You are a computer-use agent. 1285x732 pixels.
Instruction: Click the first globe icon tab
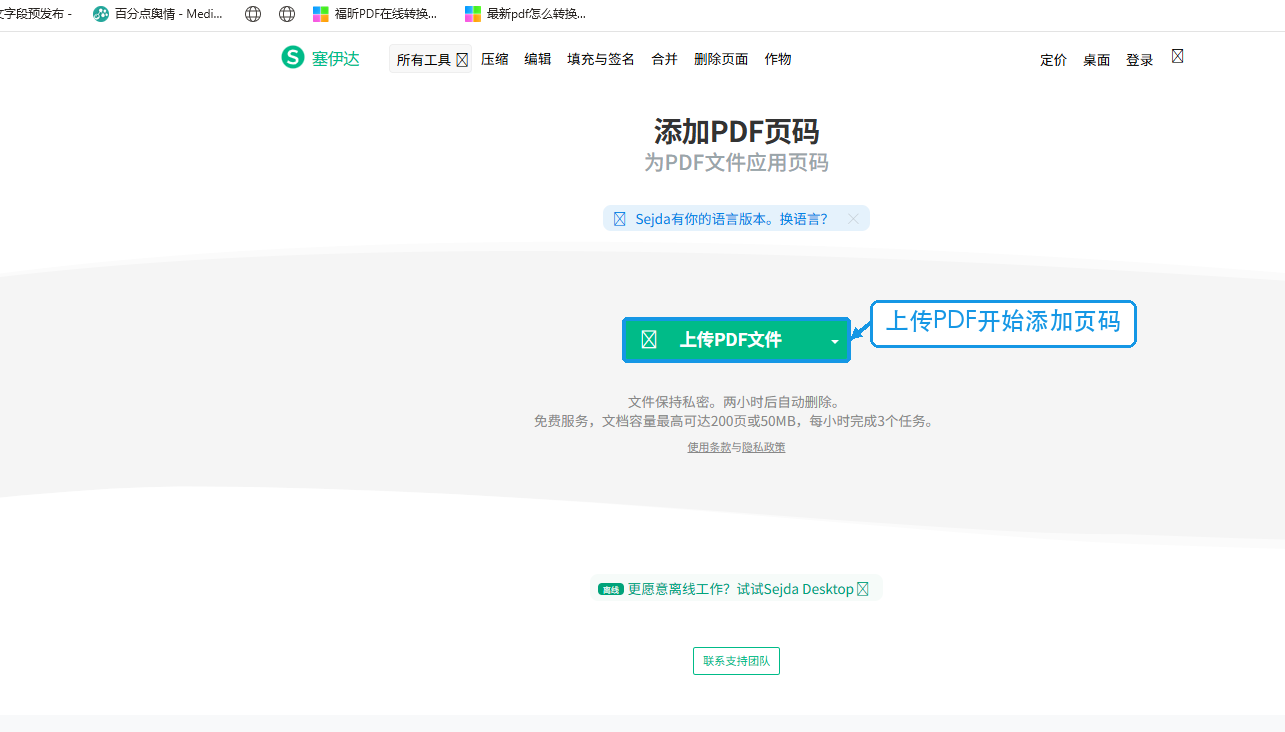(x=253, y=14)
